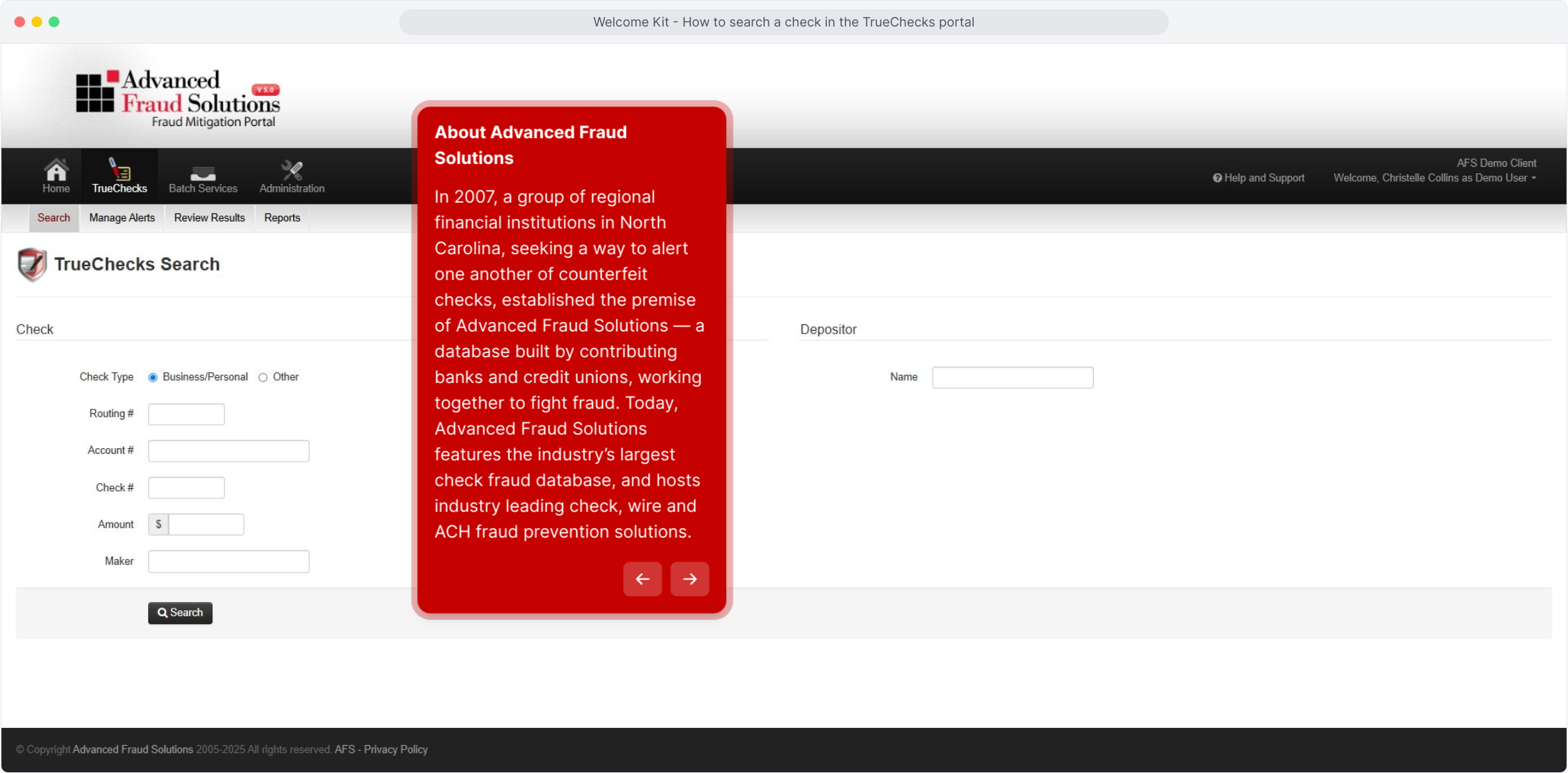Select Business/Personal check type

coord(153,378)
